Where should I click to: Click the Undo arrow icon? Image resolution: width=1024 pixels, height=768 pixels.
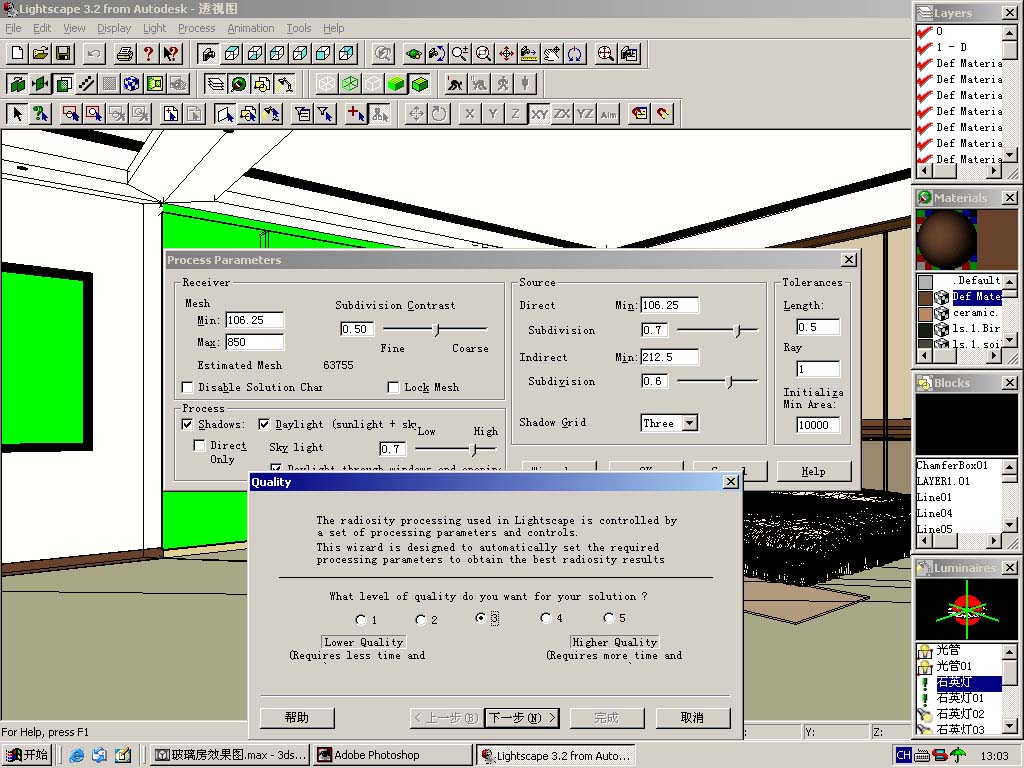click(x=94, y=54)
